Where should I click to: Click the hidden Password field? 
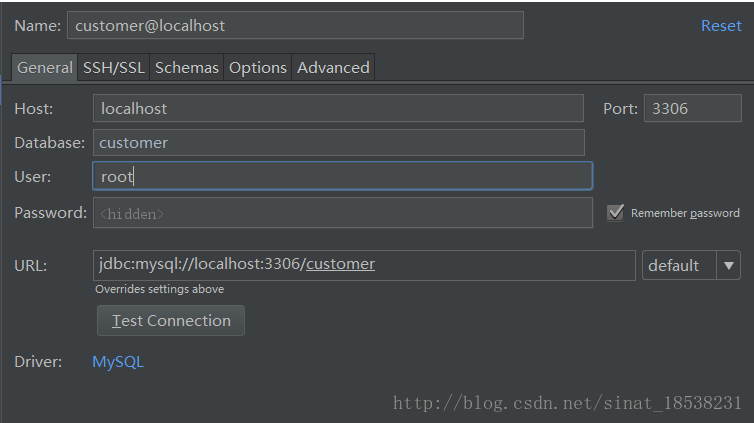(x=342, y=212)
